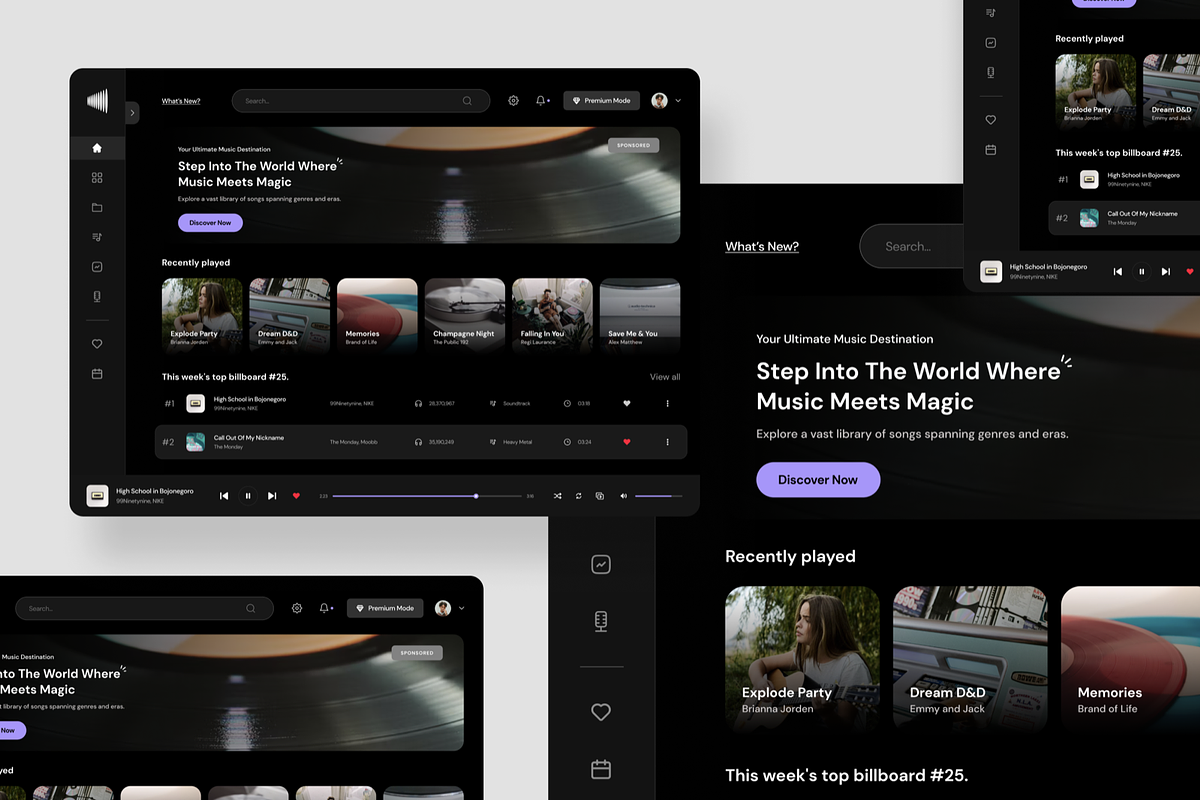Image resolution: width=1200 pixels, height=800 pixels.
Task: Click What's New? link in main window
Action: coord(181,101)
